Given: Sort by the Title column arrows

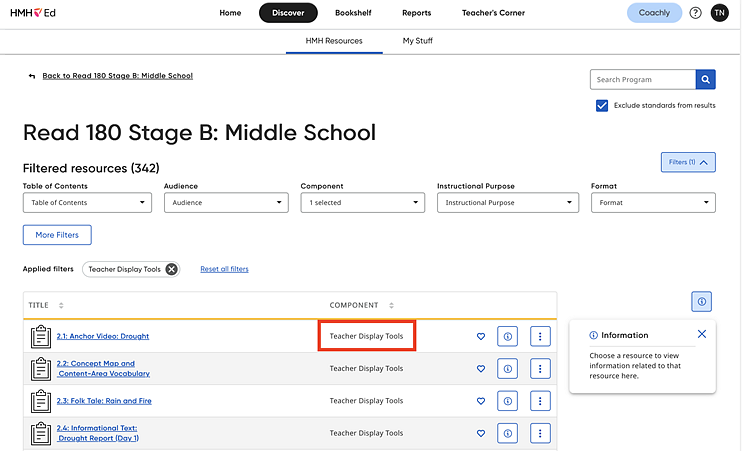Looking at the screenshot, I should point(61,306).
